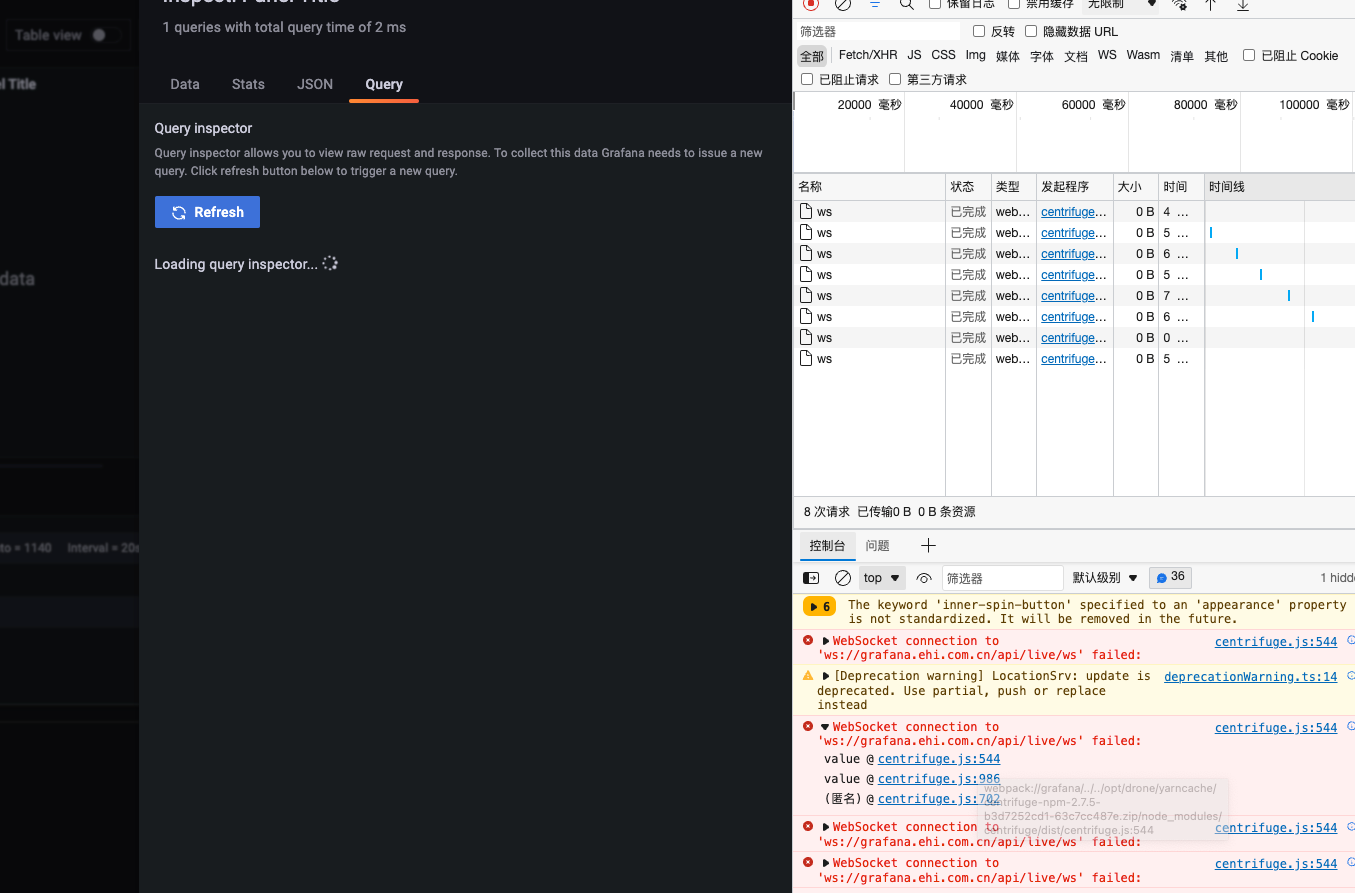The width and height of the screenshot is (1355, 893).
Task: Open the console sidebar icon
Action: [810, 577]
